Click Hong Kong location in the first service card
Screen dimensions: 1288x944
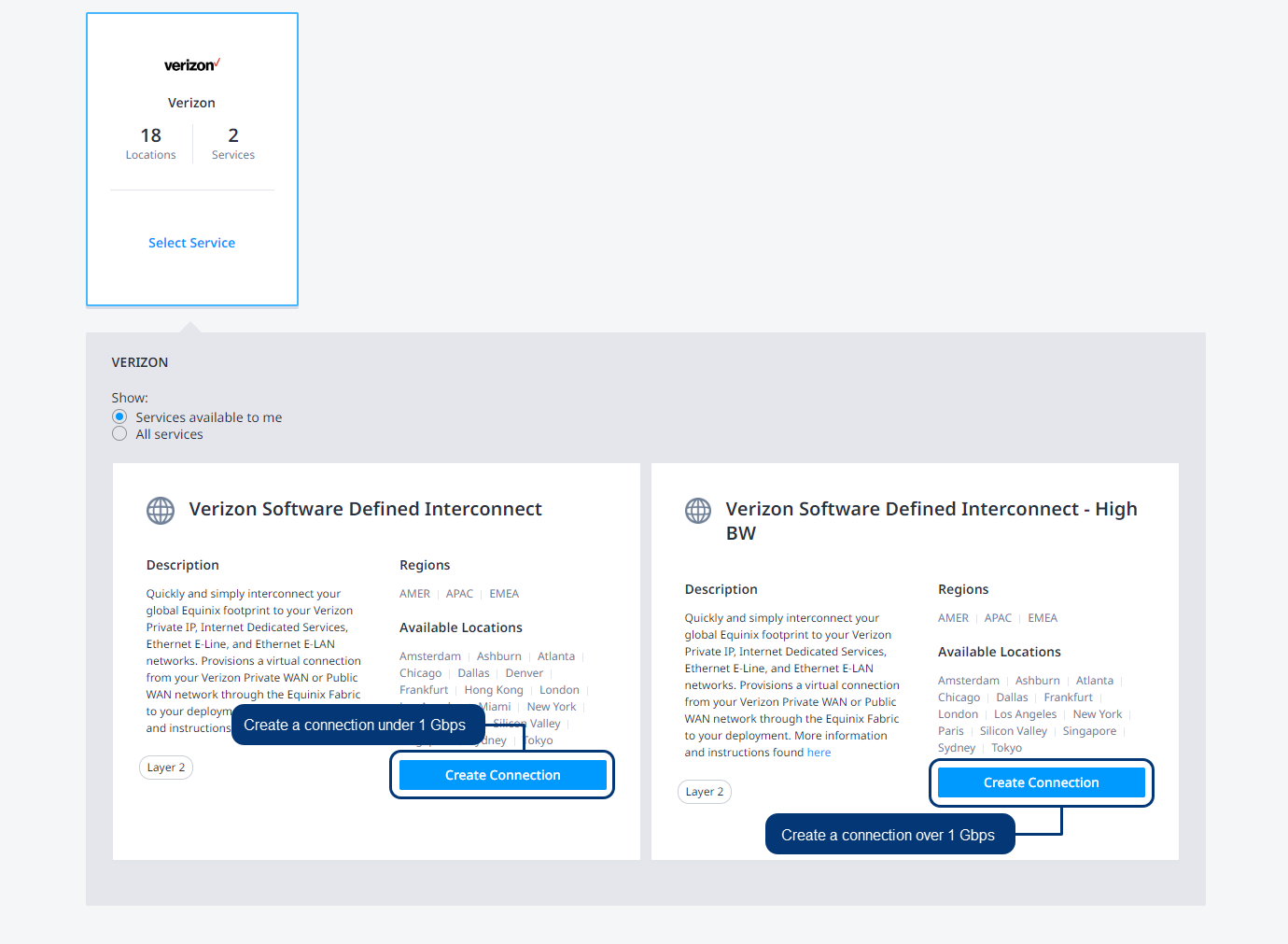point(494,690)
